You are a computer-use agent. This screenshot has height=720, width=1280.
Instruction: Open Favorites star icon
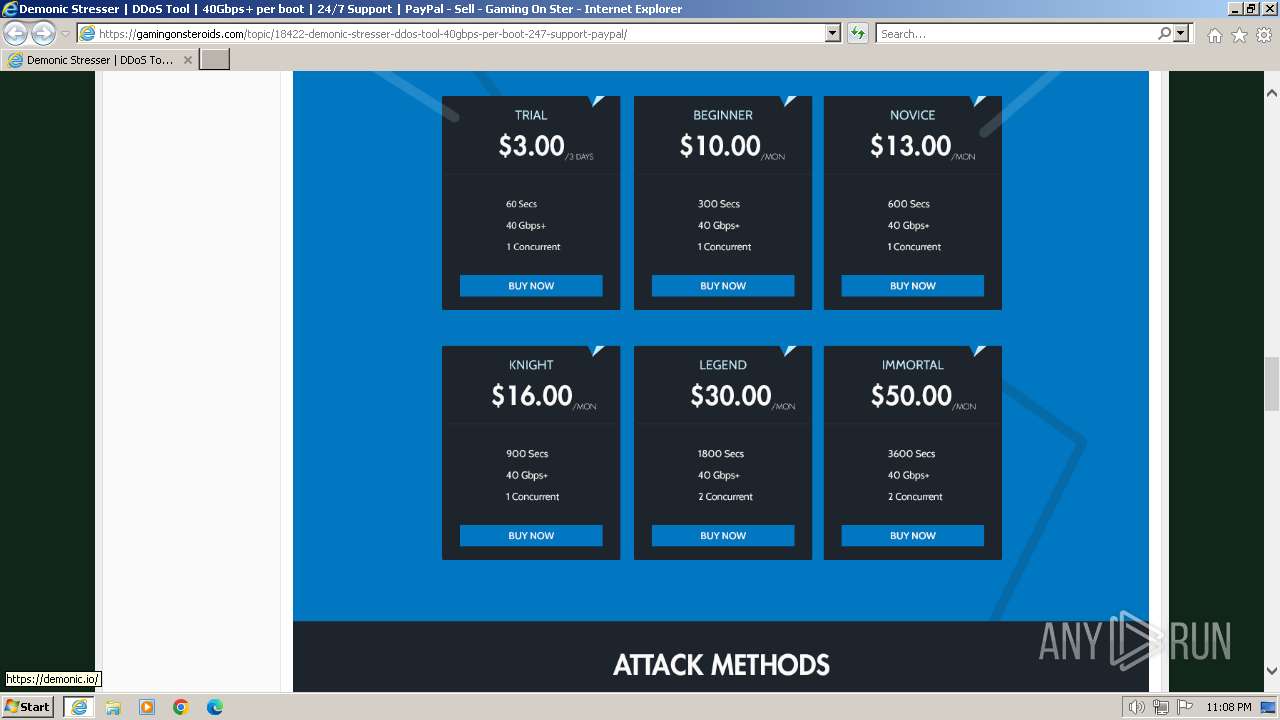click(1239, 34)
